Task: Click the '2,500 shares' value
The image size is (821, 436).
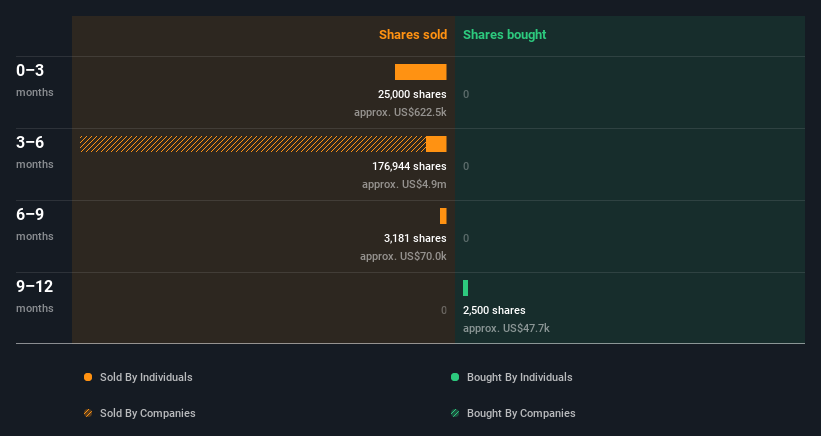Action: [x=494, y=310]
